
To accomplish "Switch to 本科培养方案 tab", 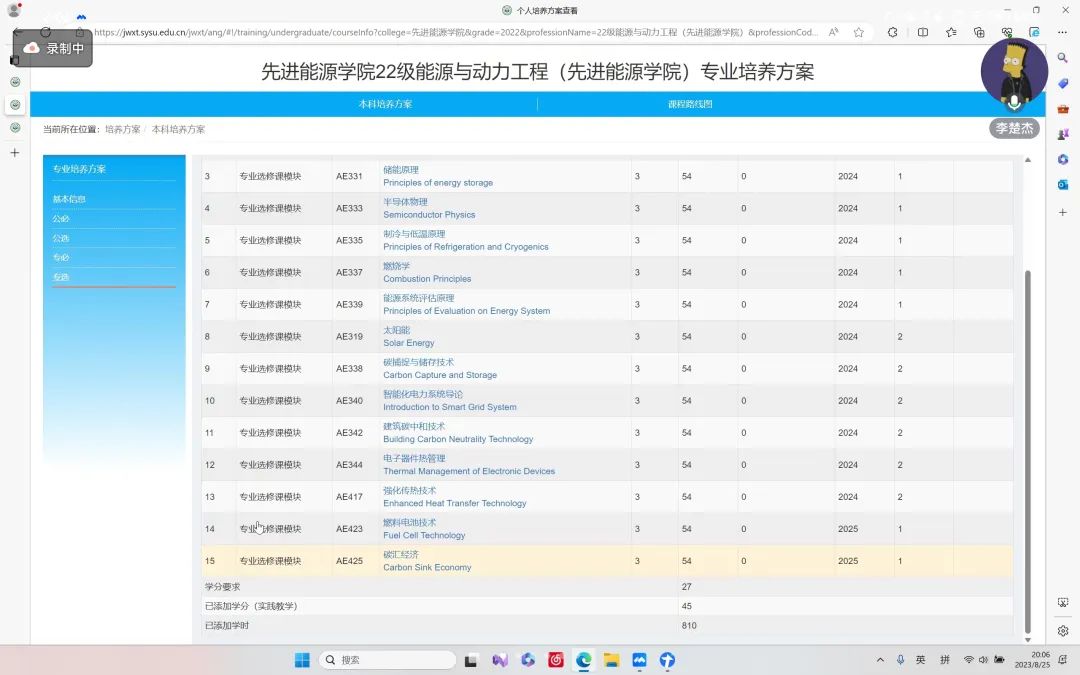I will pyautogui.click(x=385, y=104).
